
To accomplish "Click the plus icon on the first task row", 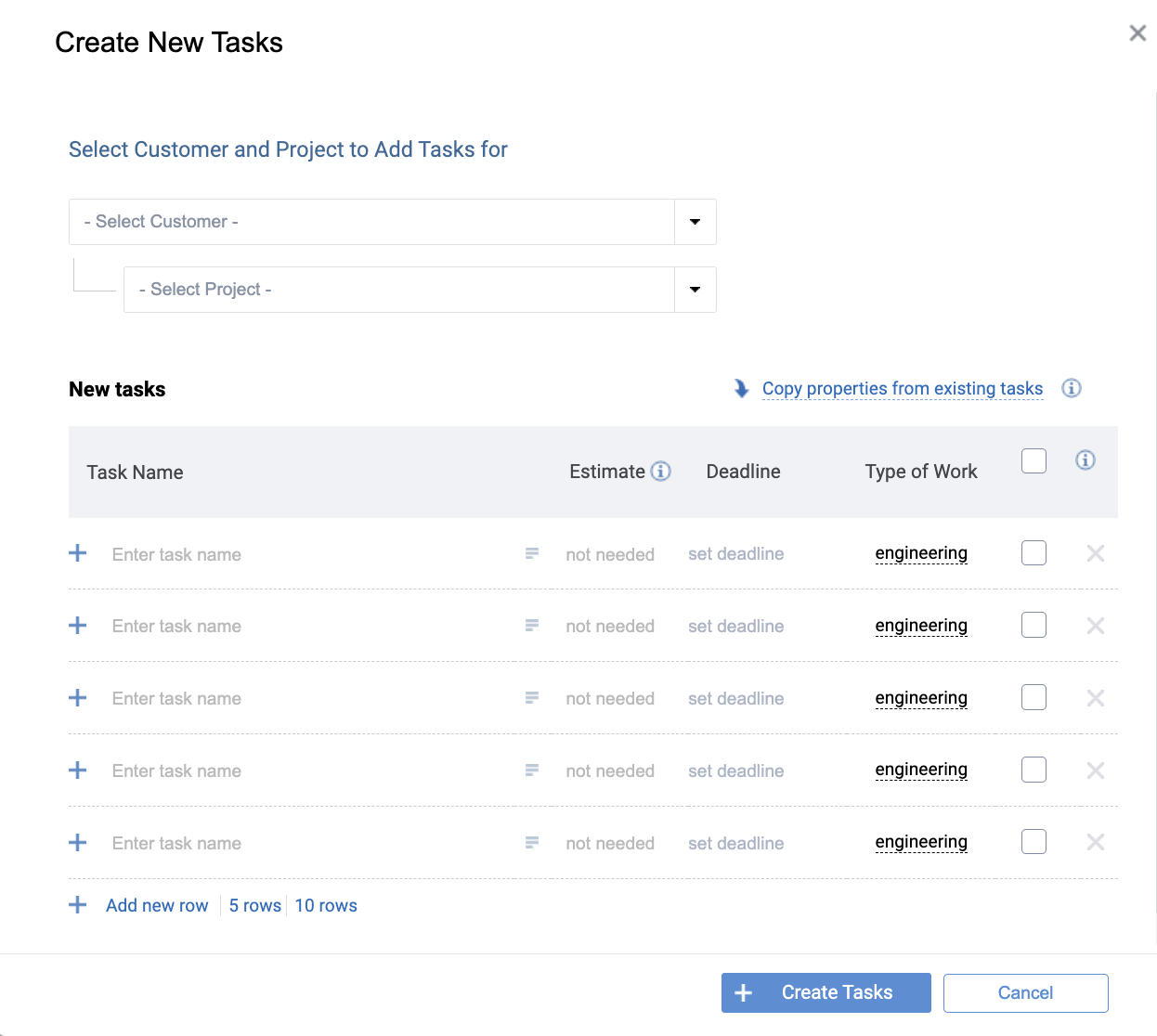I will [77, 553].
